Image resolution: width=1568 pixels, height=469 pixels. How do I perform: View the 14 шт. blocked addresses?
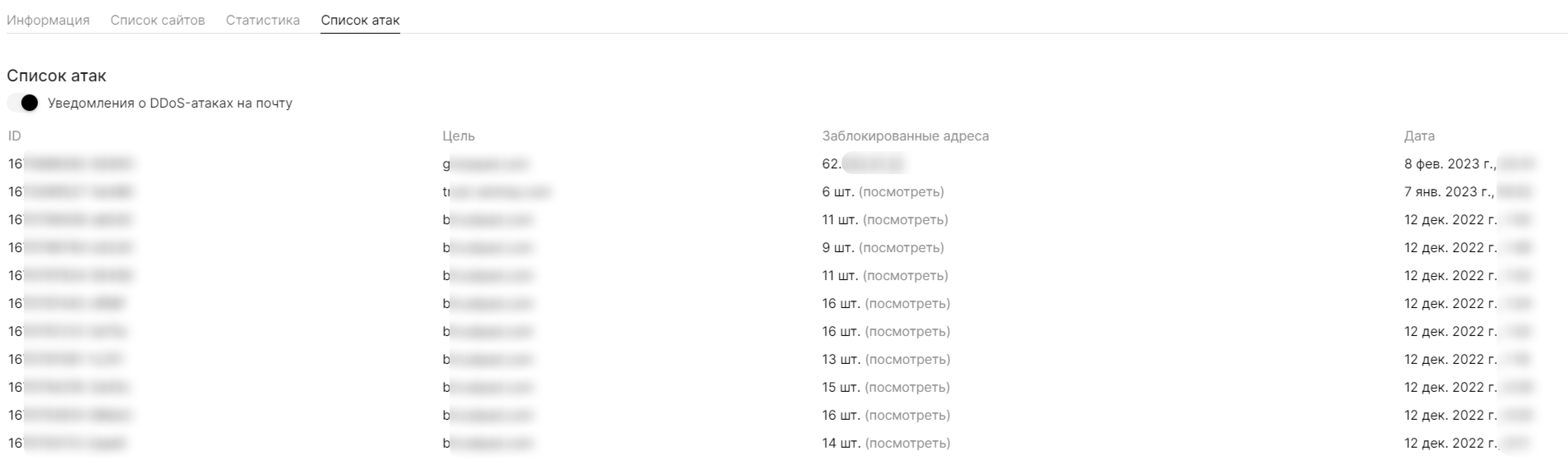click(x=907, y=444)
